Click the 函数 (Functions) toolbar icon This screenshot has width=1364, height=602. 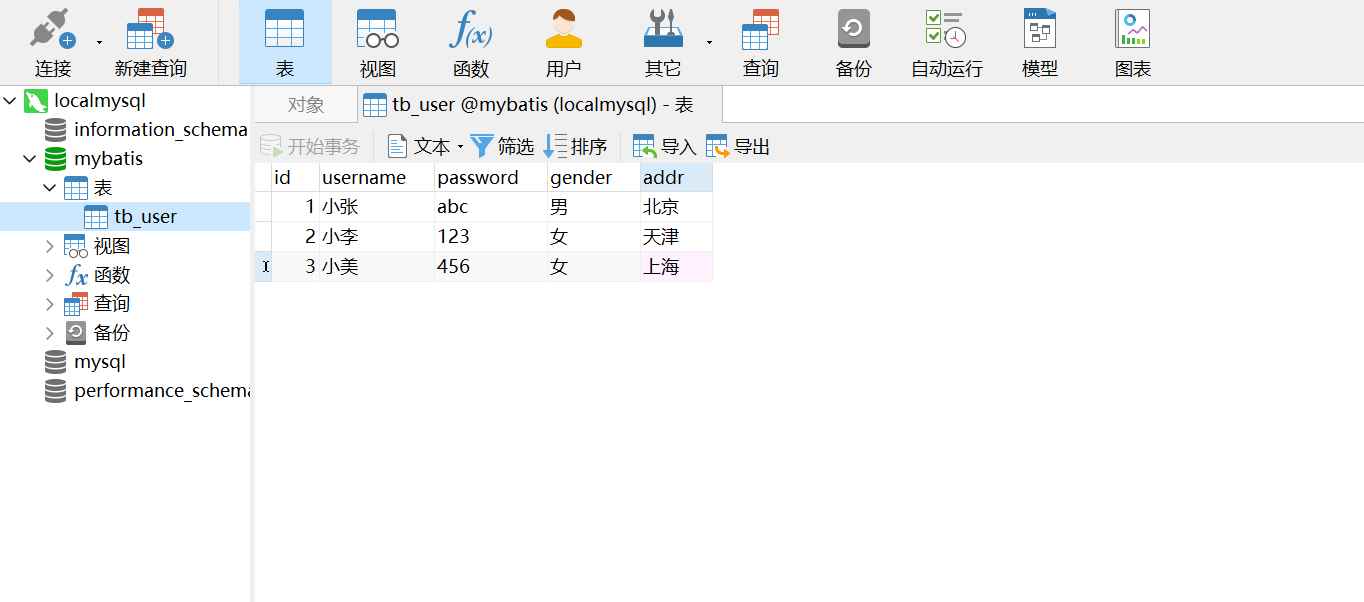pos(470,42)
